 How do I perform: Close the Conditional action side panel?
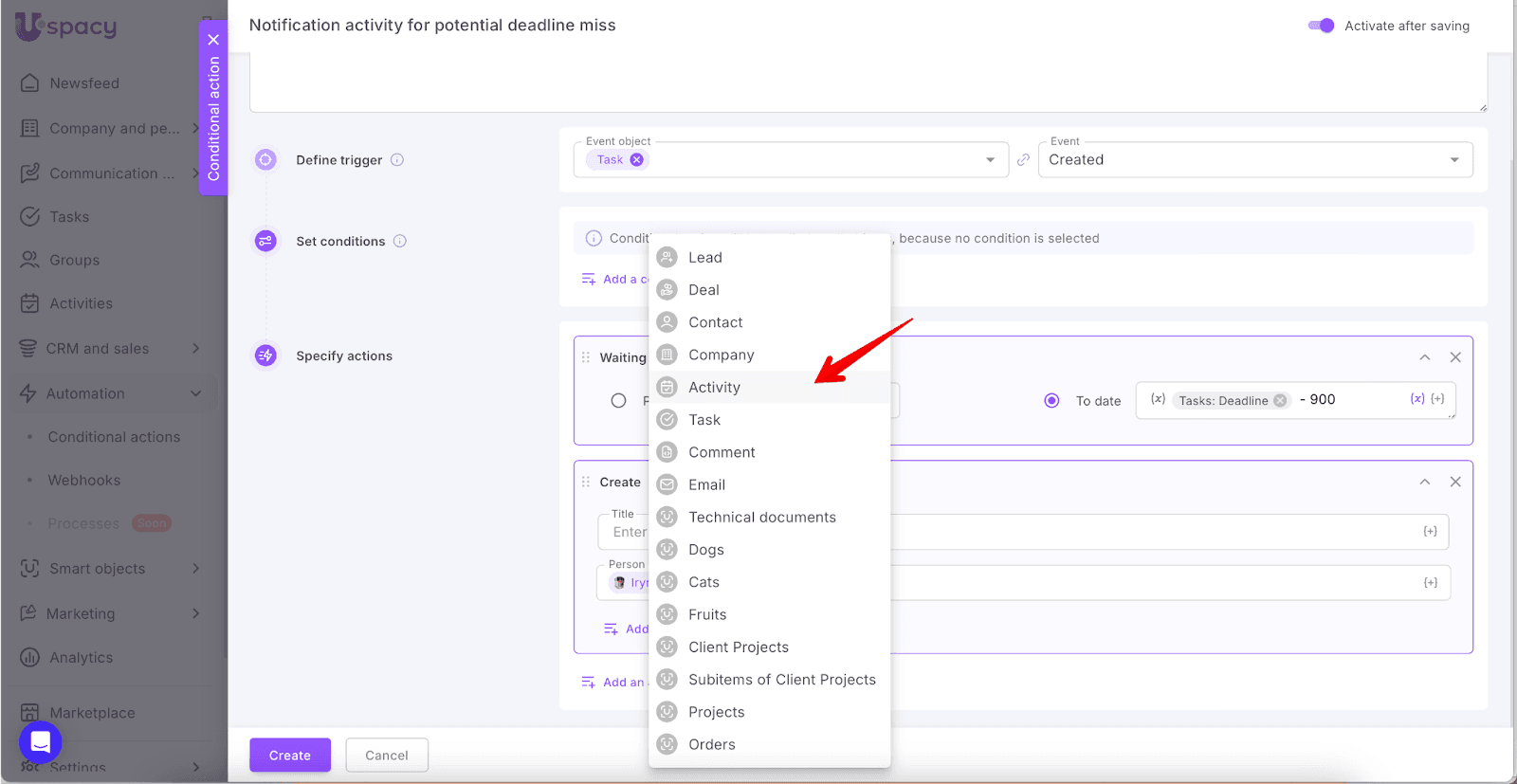click(213, 40)
